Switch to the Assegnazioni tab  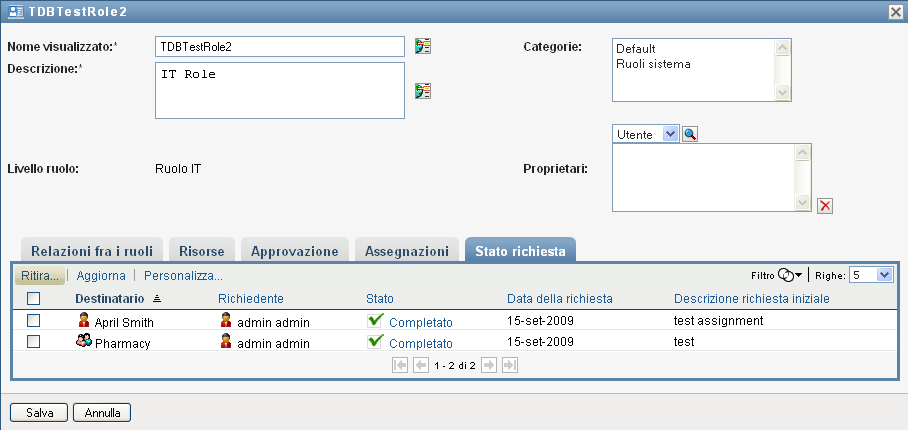point(408,251)
